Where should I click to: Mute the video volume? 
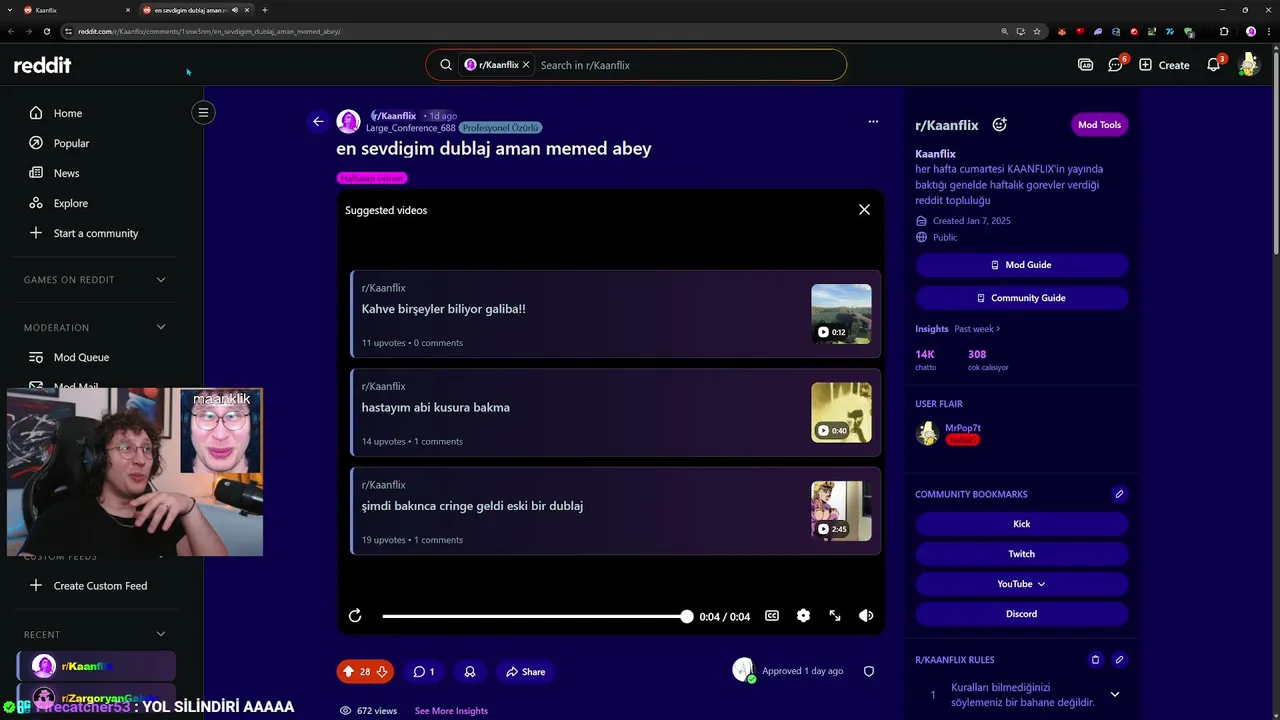[x=866, y=616]
